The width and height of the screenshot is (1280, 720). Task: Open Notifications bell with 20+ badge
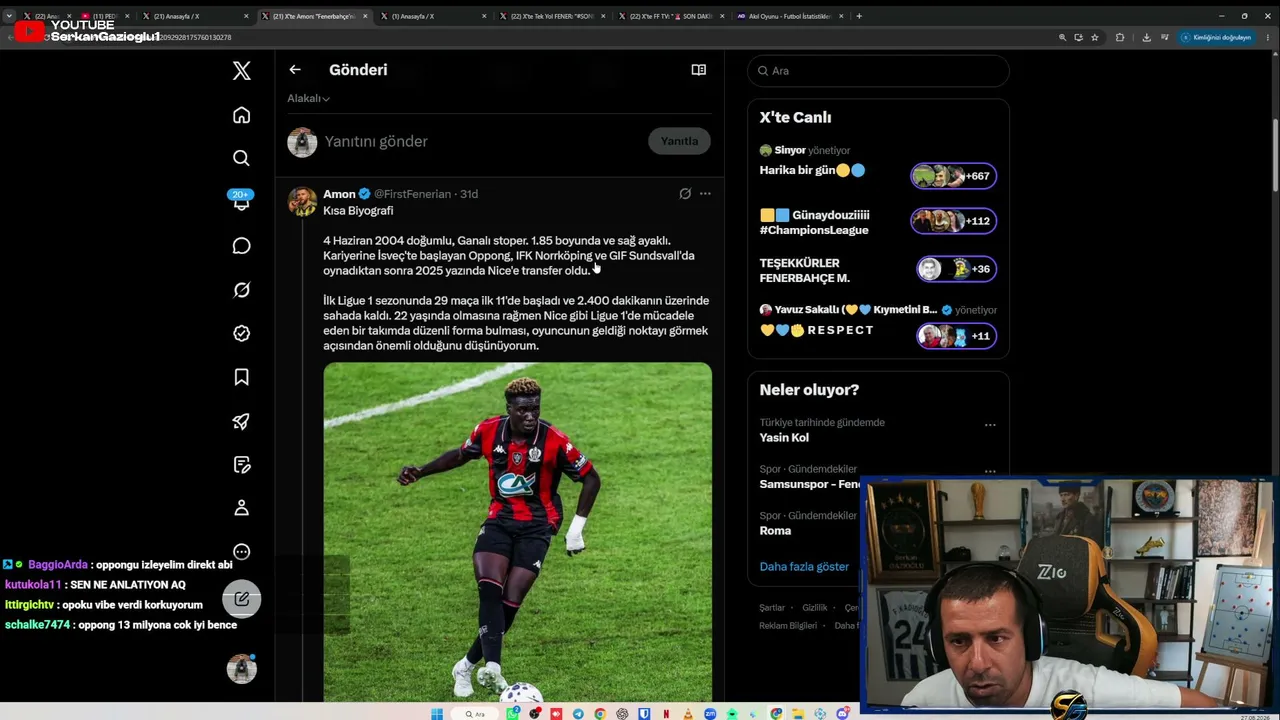tap(241, 201)
